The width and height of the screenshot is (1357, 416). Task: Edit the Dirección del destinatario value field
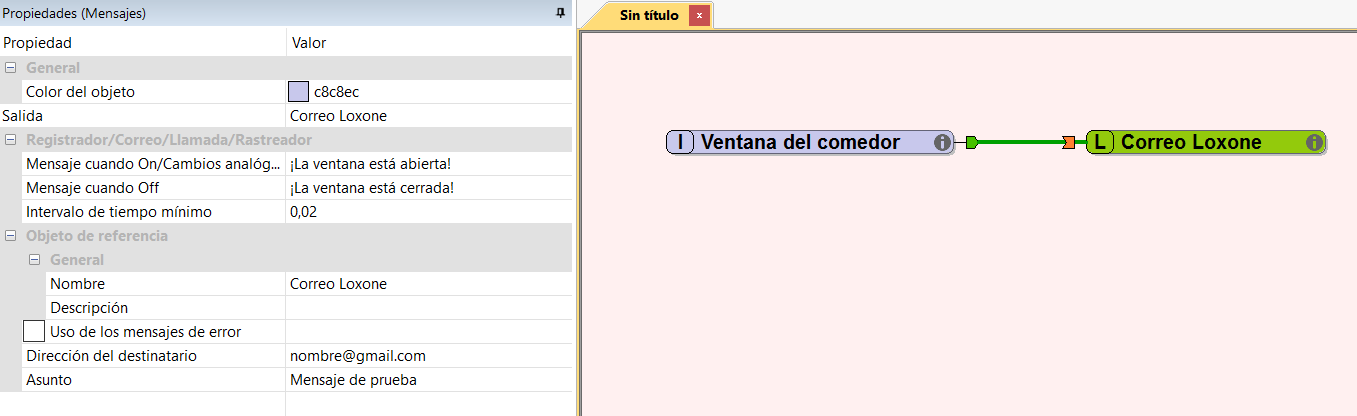427,356
